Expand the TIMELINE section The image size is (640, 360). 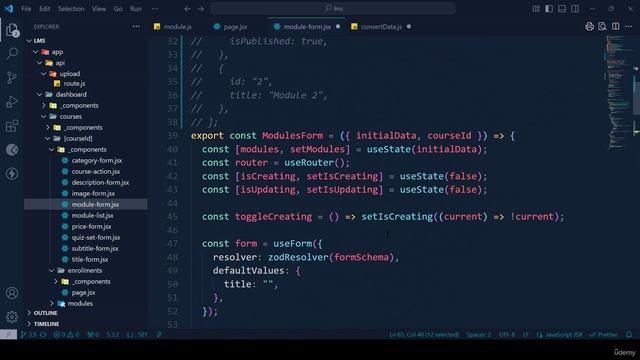coord(46,324)
